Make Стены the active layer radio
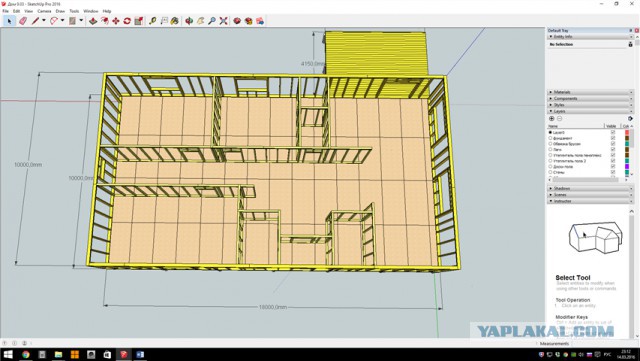This screenshot has height=361, width=640. [x=551, y=172]
